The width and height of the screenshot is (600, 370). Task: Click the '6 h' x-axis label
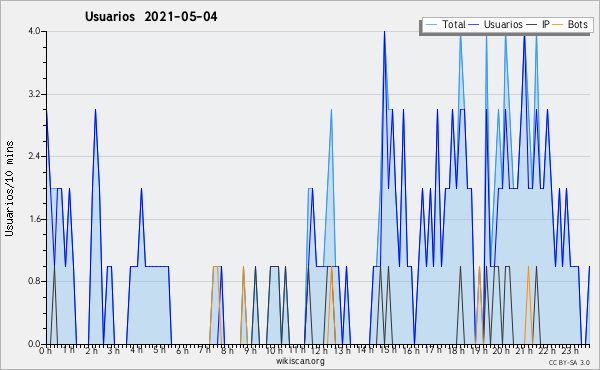tap(182, 350)
